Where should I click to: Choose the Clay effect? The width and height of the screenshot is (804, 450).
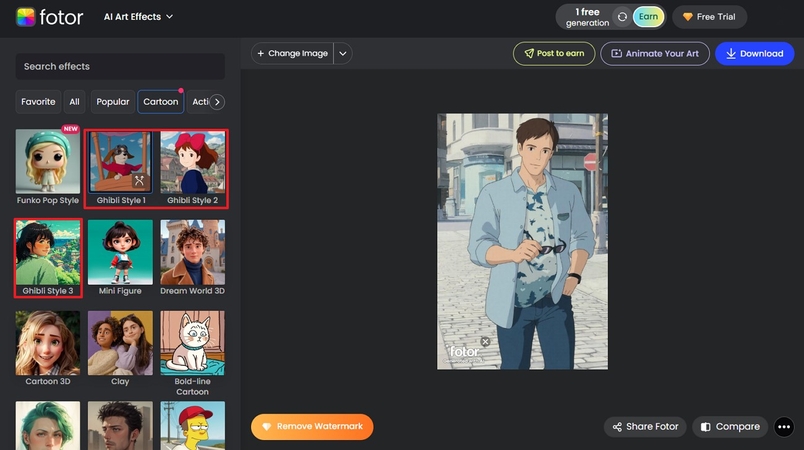pos(120,348)
